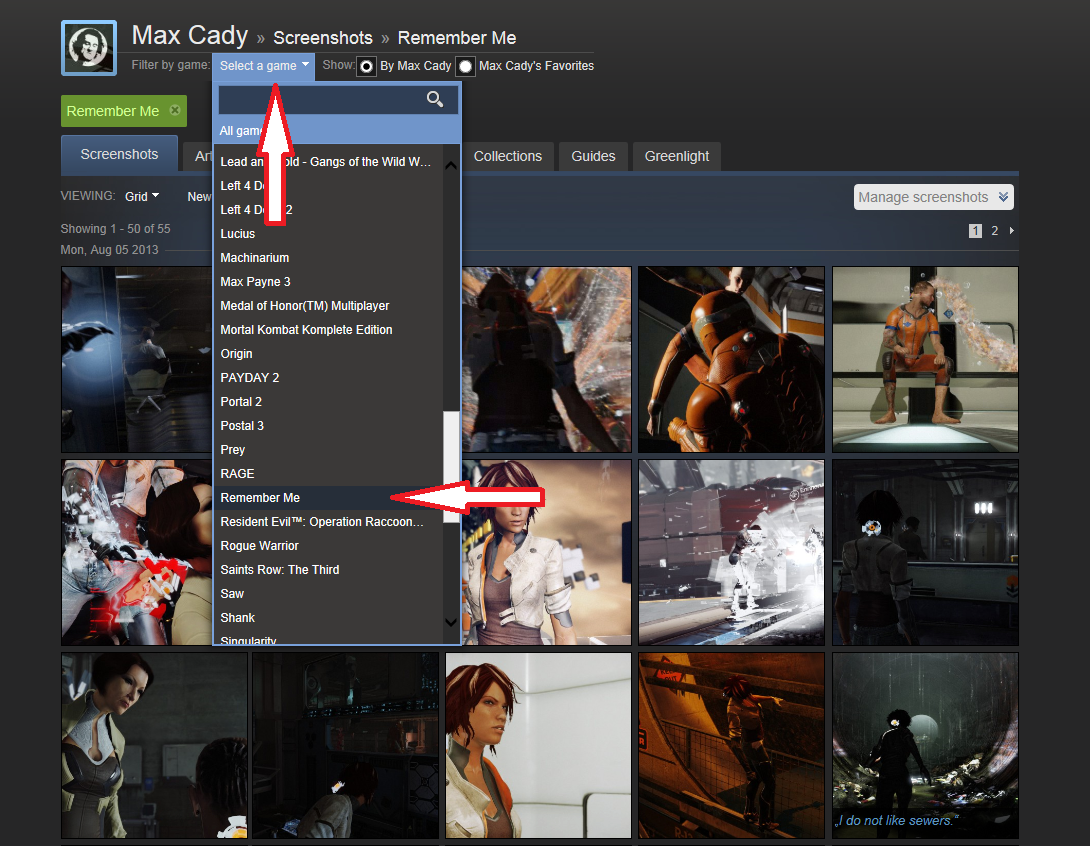Select Shank from the game list
The height and width of the screenshot is (846, 1090).
(328, 617)
